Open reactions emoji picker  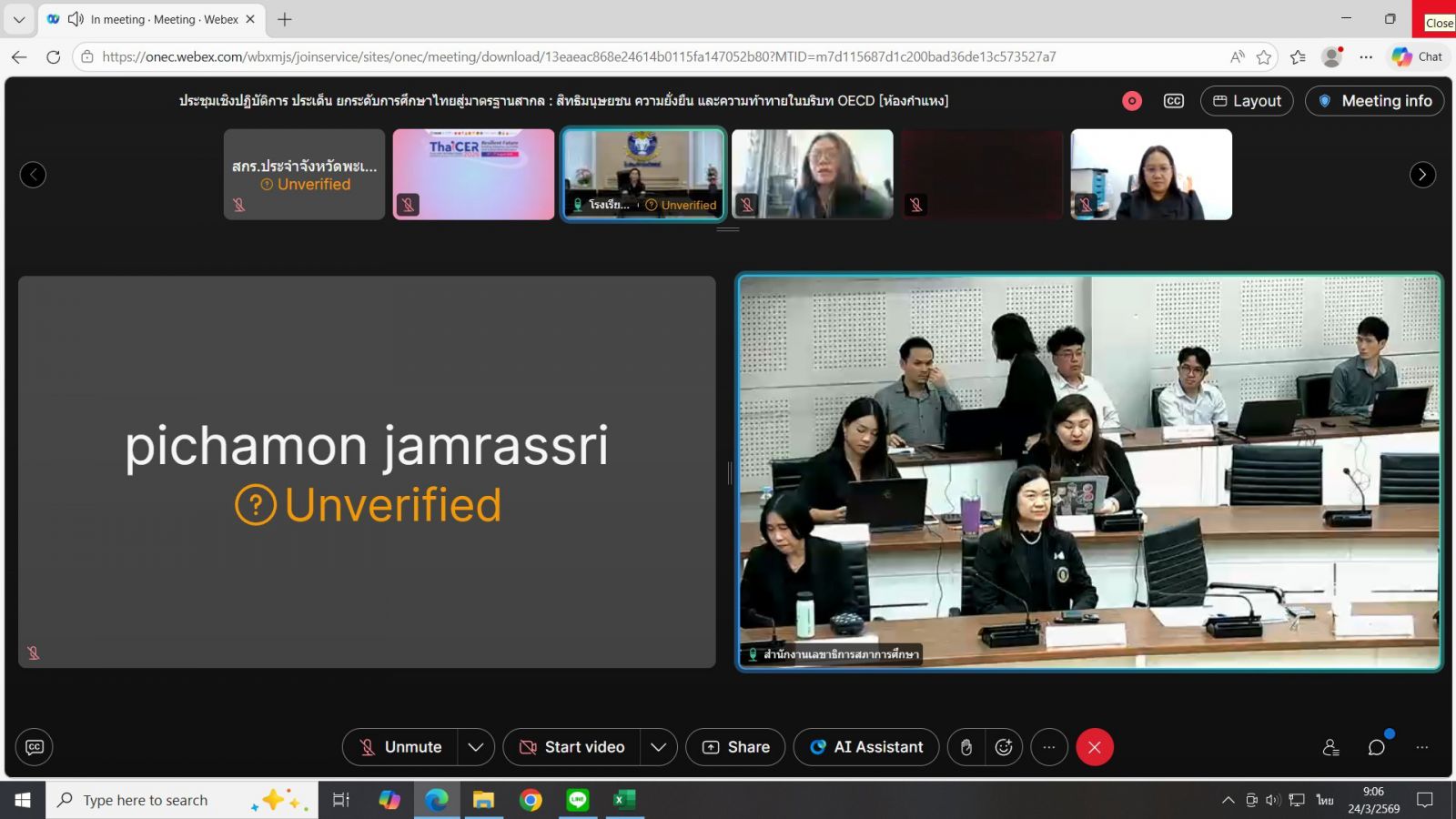coord(1004,747)
